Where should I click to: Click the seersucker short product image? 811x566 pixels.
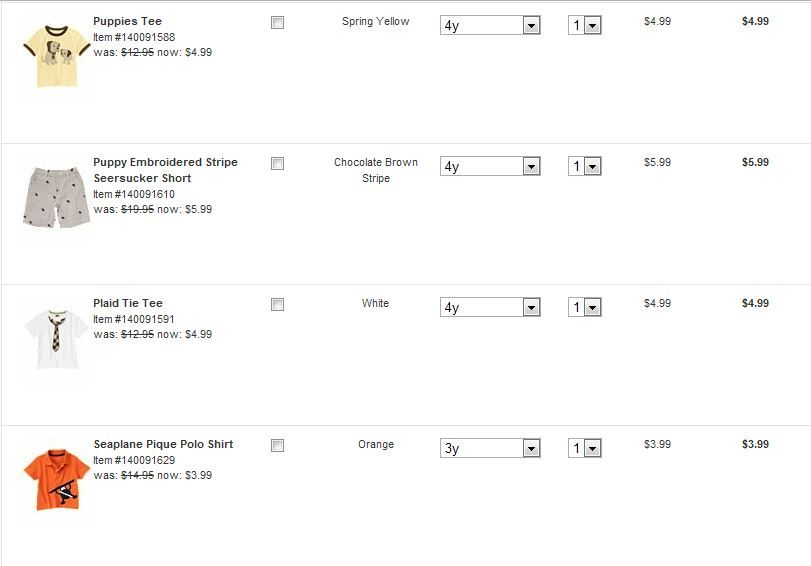56,197
